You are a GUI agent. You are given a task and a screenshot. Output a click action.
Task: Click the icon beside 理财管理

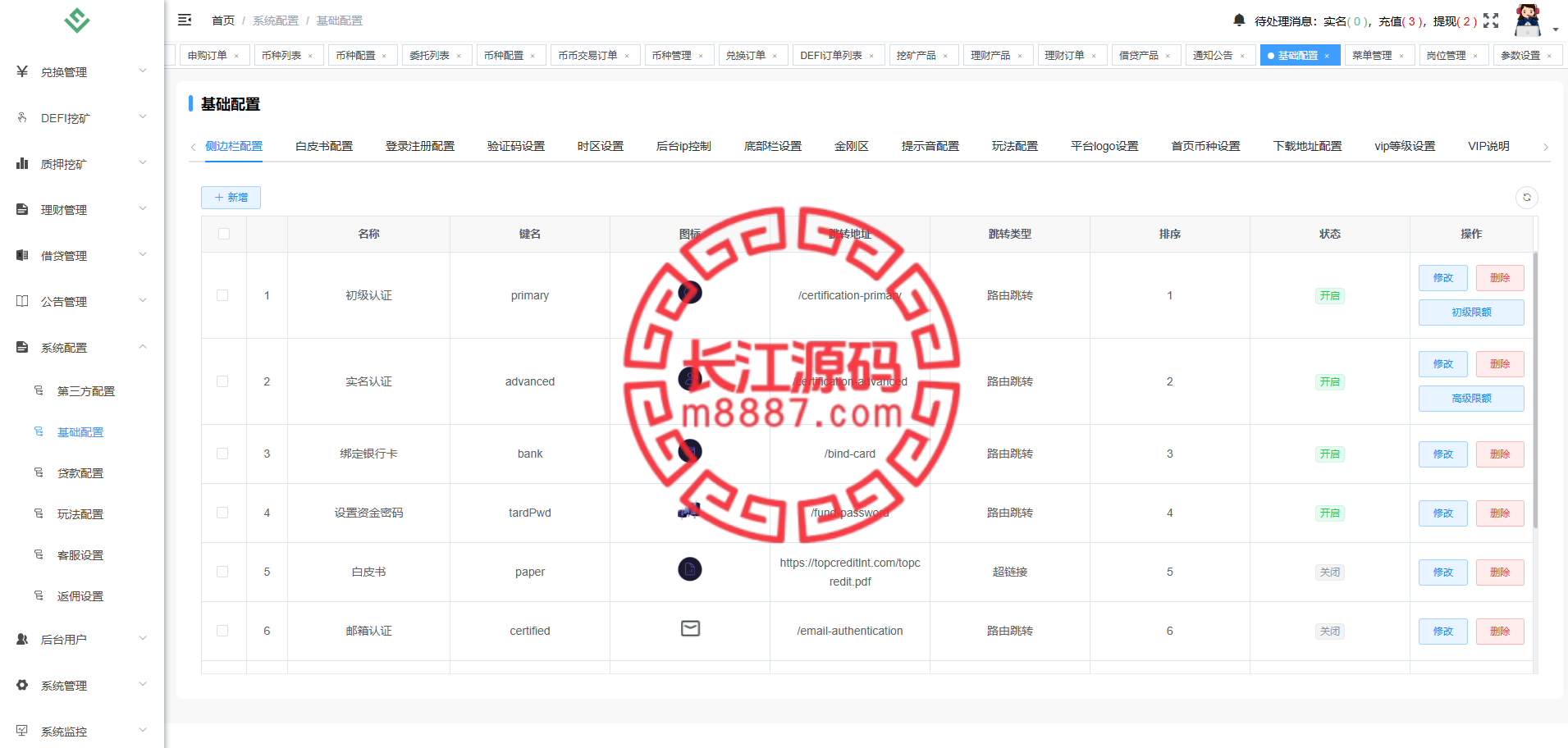(22, 209)
